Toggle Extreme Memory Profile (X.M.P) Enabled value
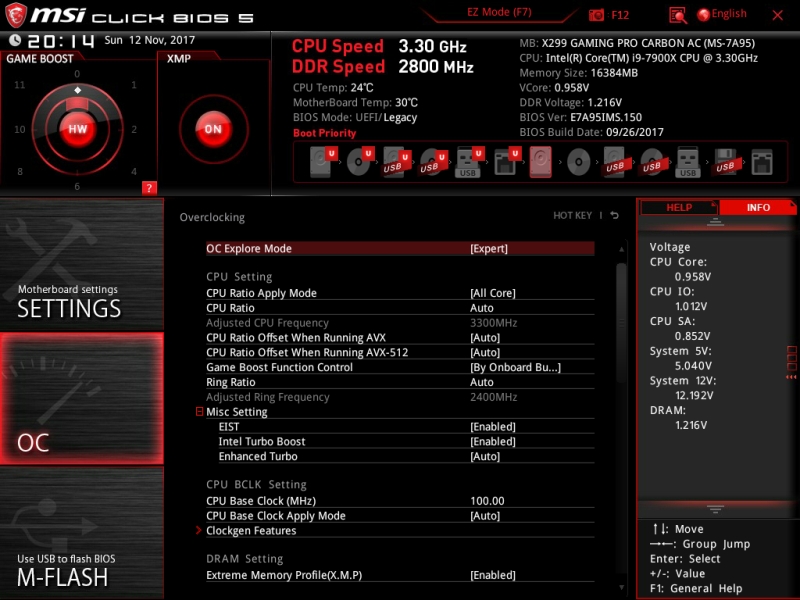The height and width of the screenshot is (600, 800). point(492,575)
